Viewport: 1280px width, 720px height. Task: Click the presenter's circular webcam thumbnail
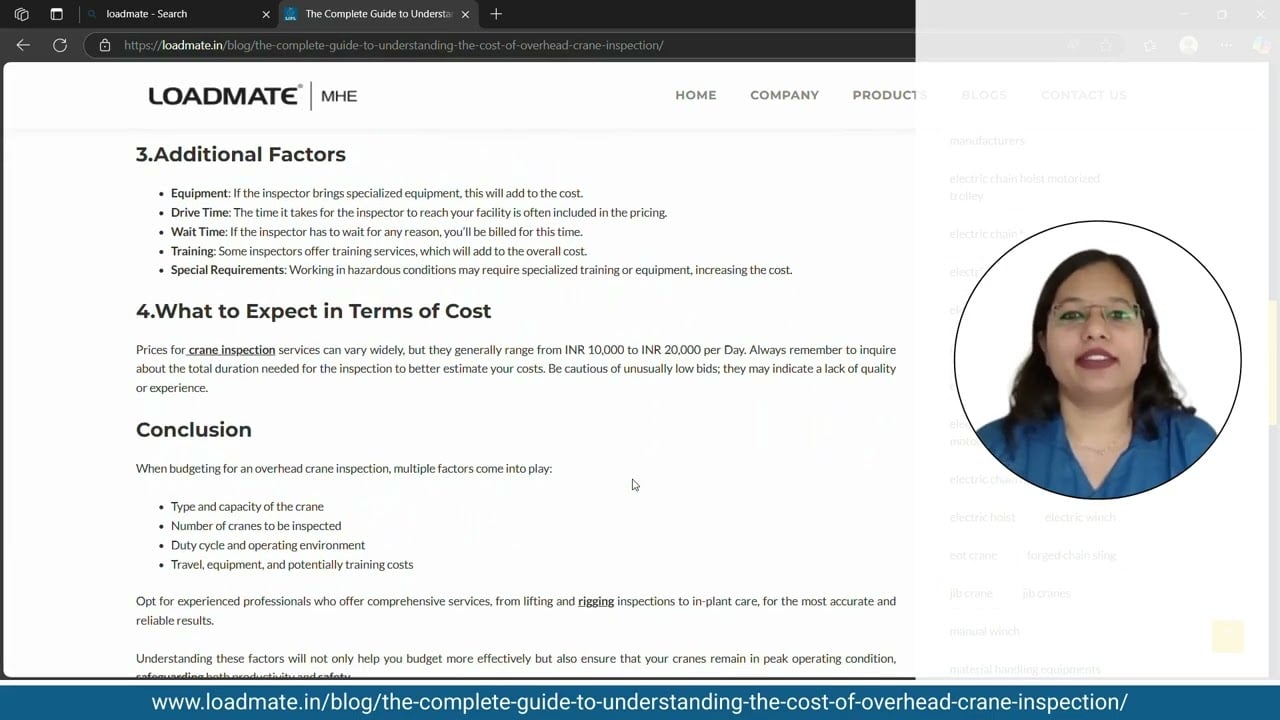[1097, 360]
